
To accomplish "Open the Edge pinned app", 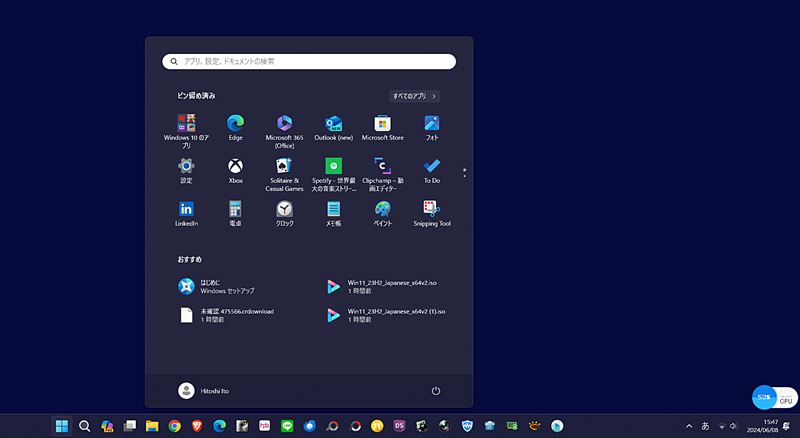I will [235, 124].
